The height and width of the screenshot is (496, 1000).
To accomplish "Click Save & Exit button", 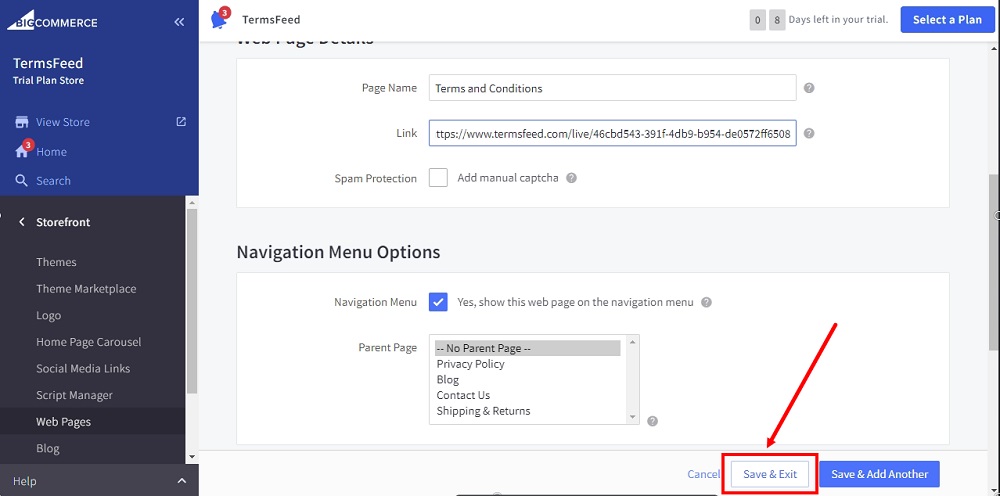I will coord(770,474).
